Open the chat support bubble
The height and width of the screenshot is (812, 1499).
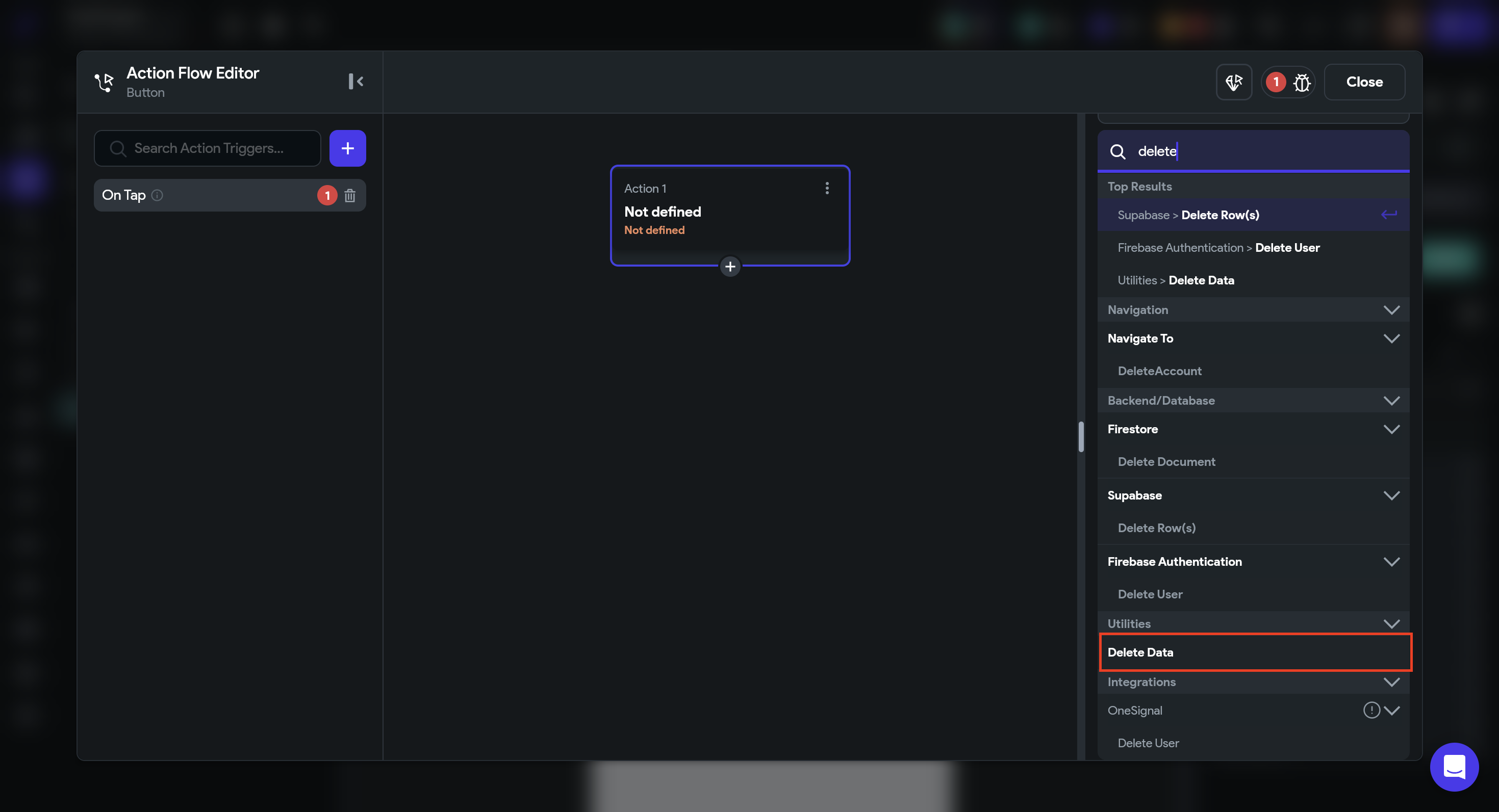pyautogui.click(x=1454, y=767)
